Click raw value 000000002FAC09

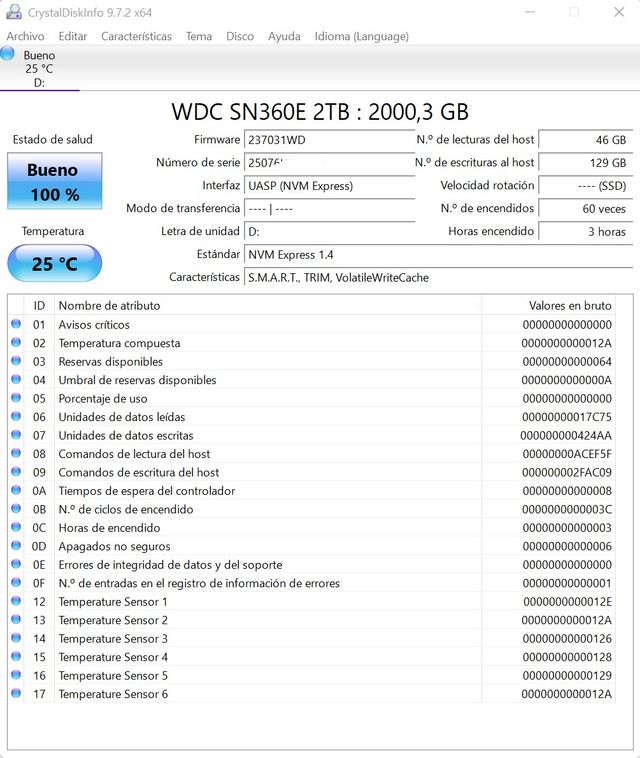point(567,472)
